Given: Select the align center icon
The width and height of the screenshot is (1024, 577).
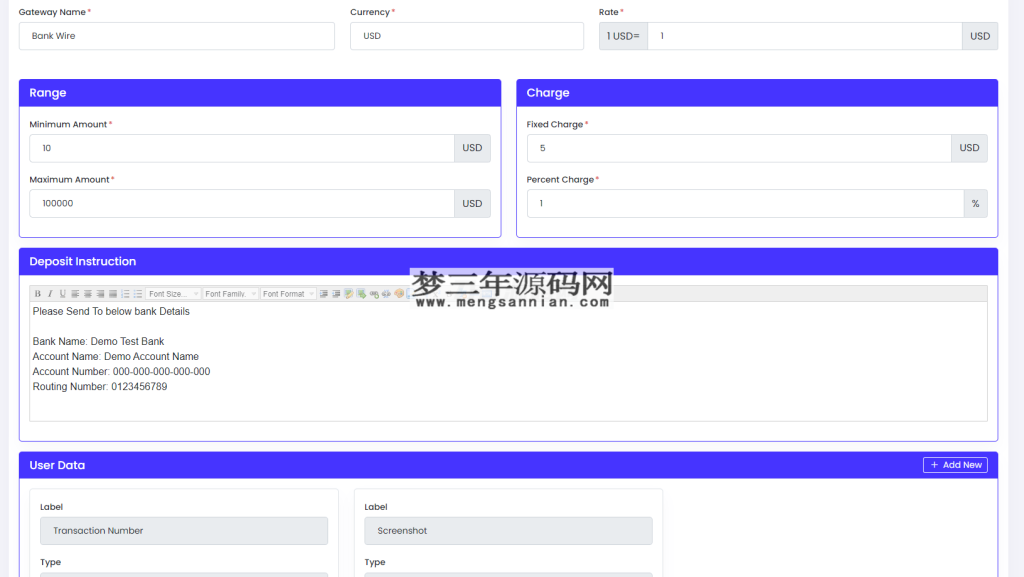Looking at the screenshot, I should click(86, 293).
